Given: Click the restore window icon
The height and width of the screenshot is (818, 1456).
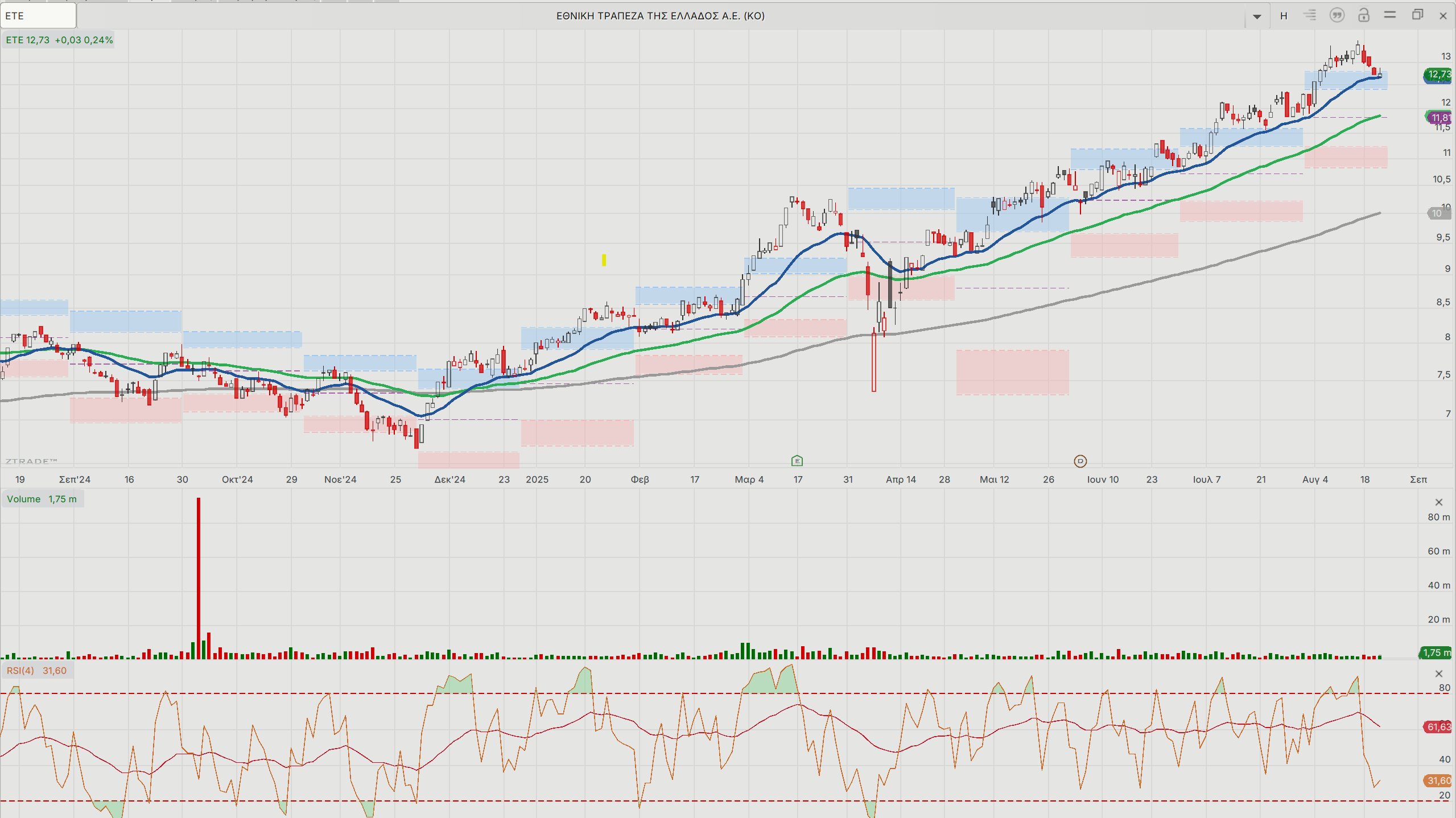Looking at the screenshot, I should click(x=1417, y=15).
